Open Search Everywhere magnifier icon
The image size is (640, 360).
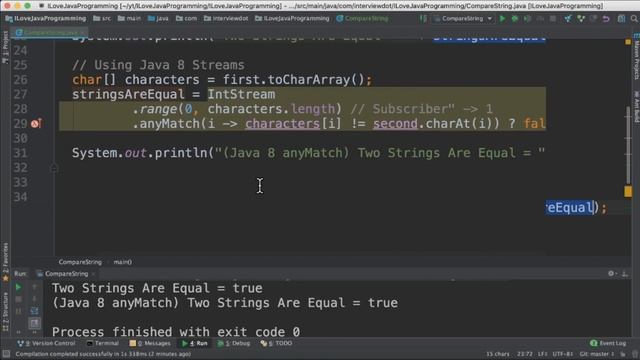[634, 19]
